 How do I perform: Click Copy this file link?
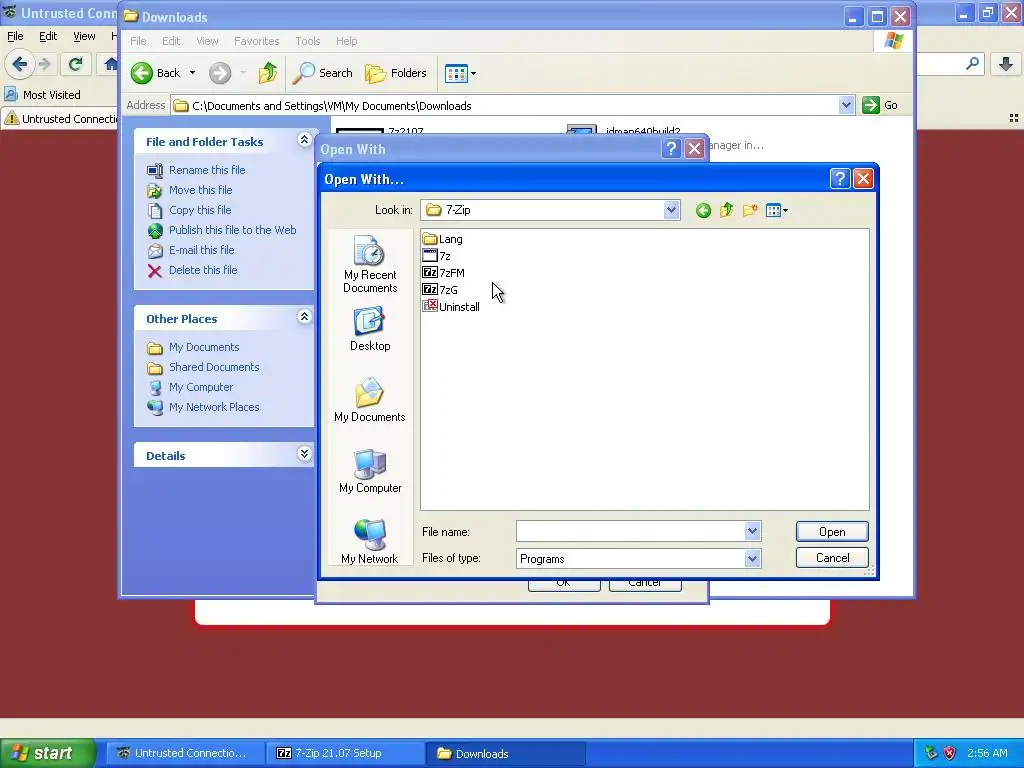click(x=200, y=210)
